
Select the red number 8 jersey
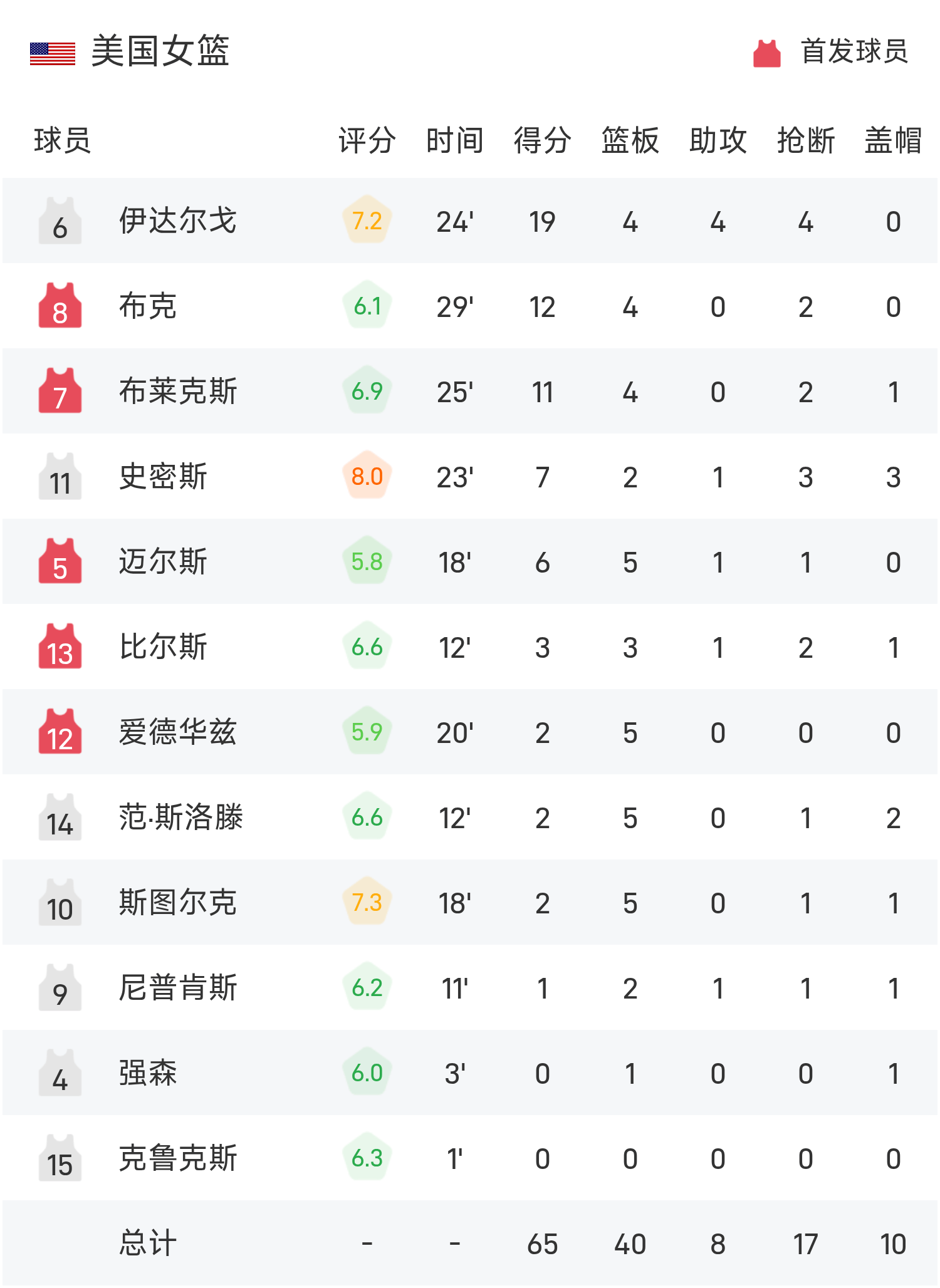[x=60, y=306]
